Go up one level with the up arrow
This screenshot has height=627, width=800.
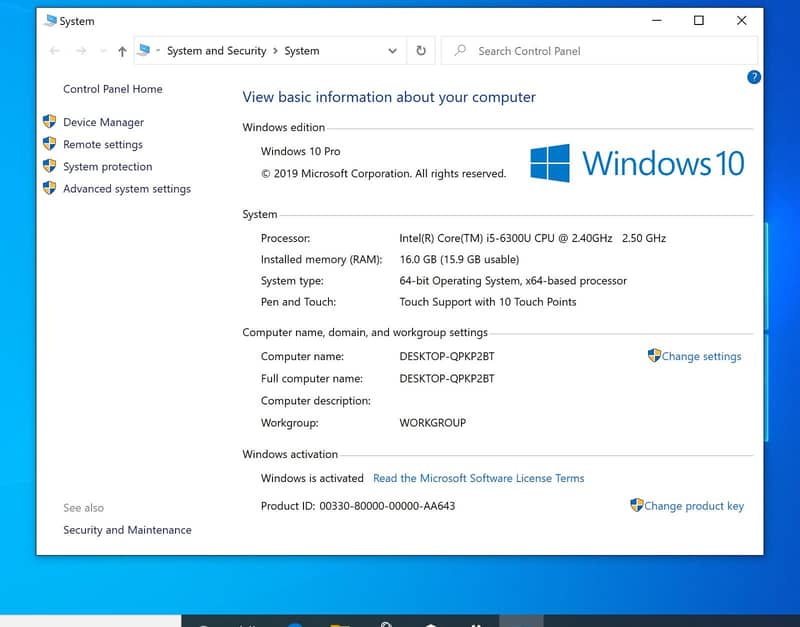(122, 51)
